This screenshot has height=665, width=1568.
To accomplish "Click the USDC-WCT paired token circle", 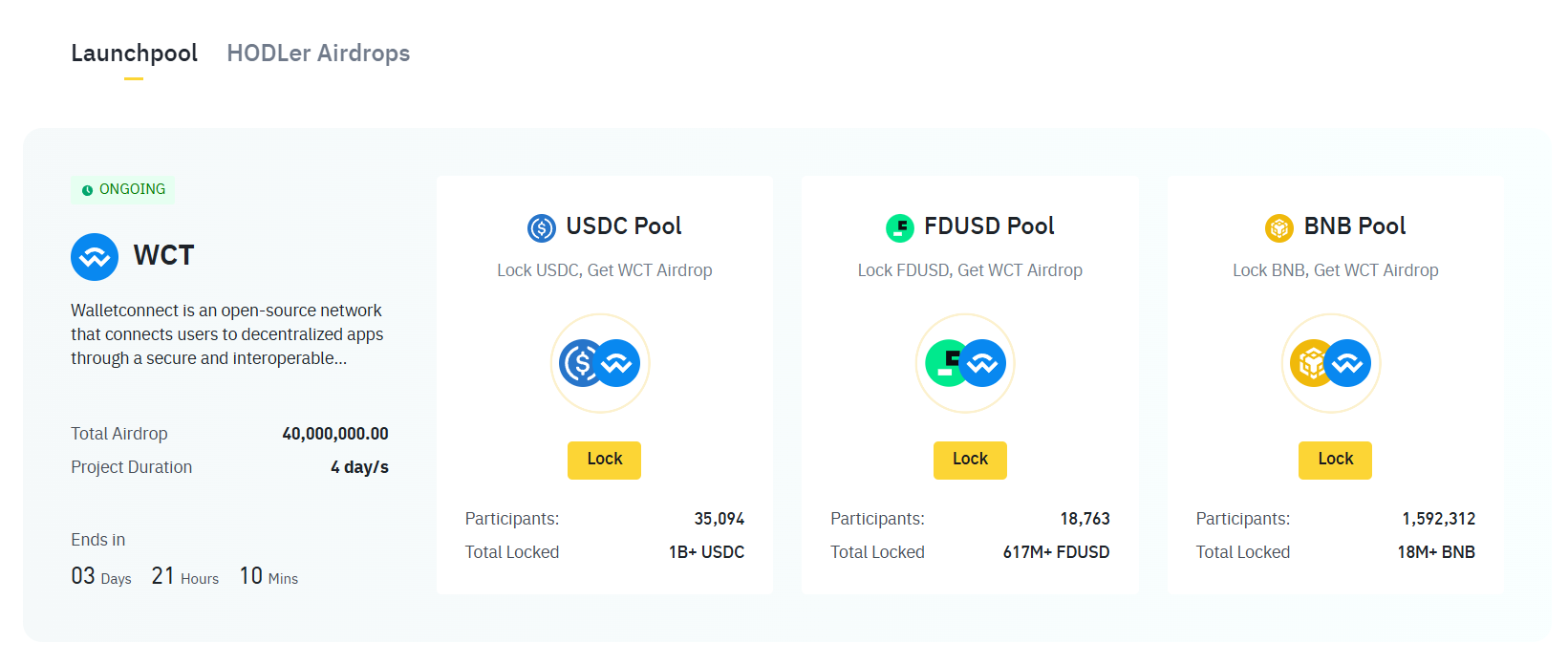I will coord(600,363).
